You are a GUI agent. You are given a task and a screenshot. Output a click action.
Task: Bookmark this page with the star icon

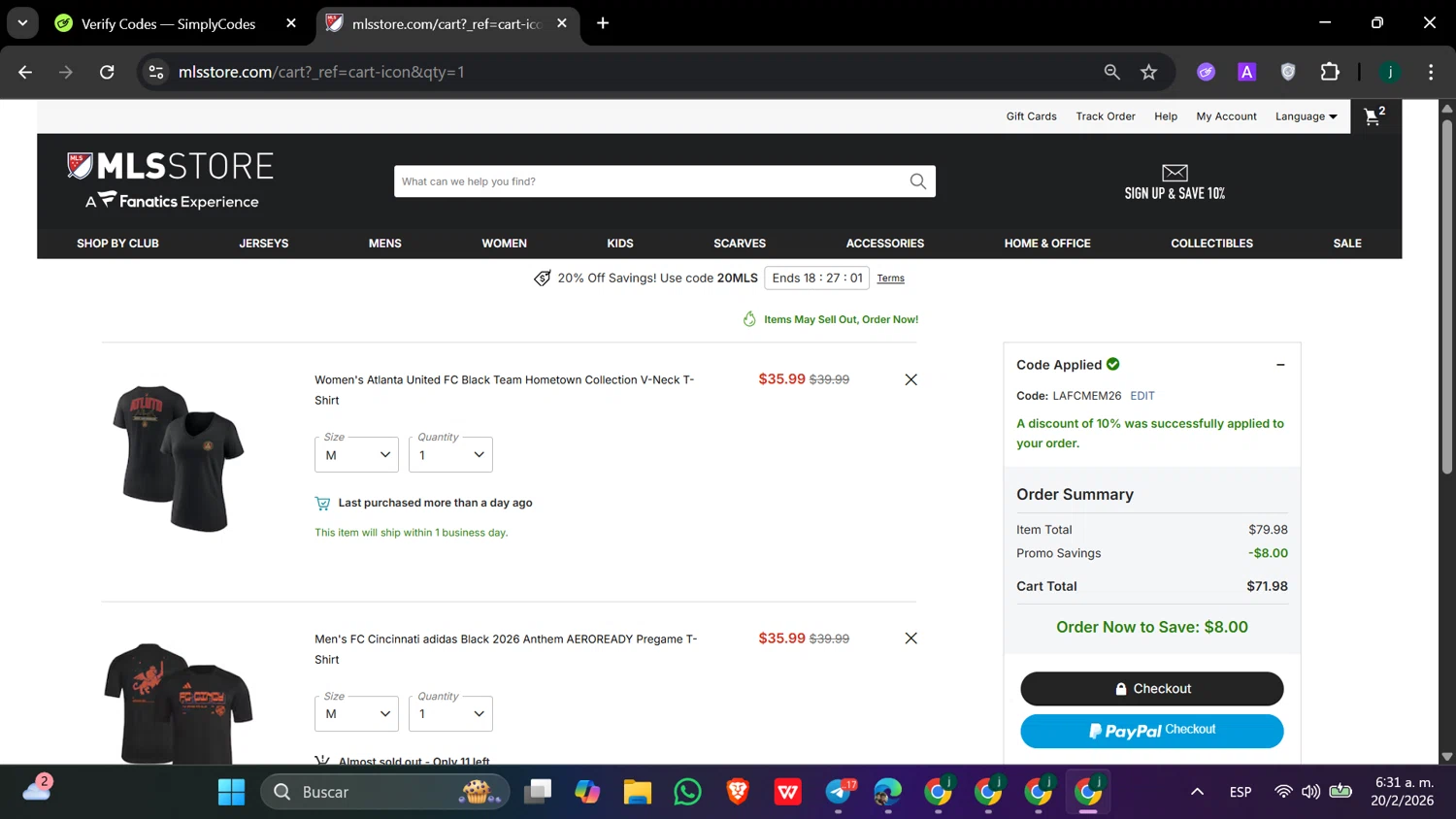pos(1149,72)
